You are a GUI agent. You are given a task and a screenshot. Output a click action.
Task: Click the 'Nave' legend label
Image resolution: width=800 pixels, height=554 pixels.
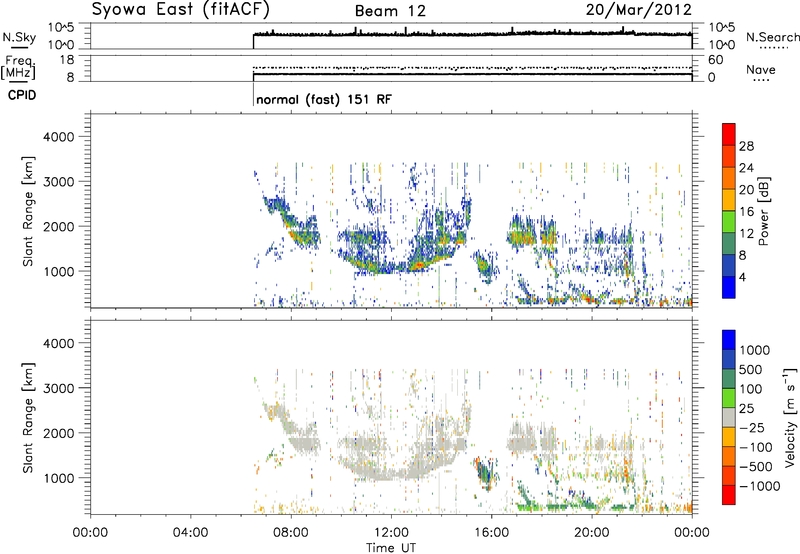[761, 69]
